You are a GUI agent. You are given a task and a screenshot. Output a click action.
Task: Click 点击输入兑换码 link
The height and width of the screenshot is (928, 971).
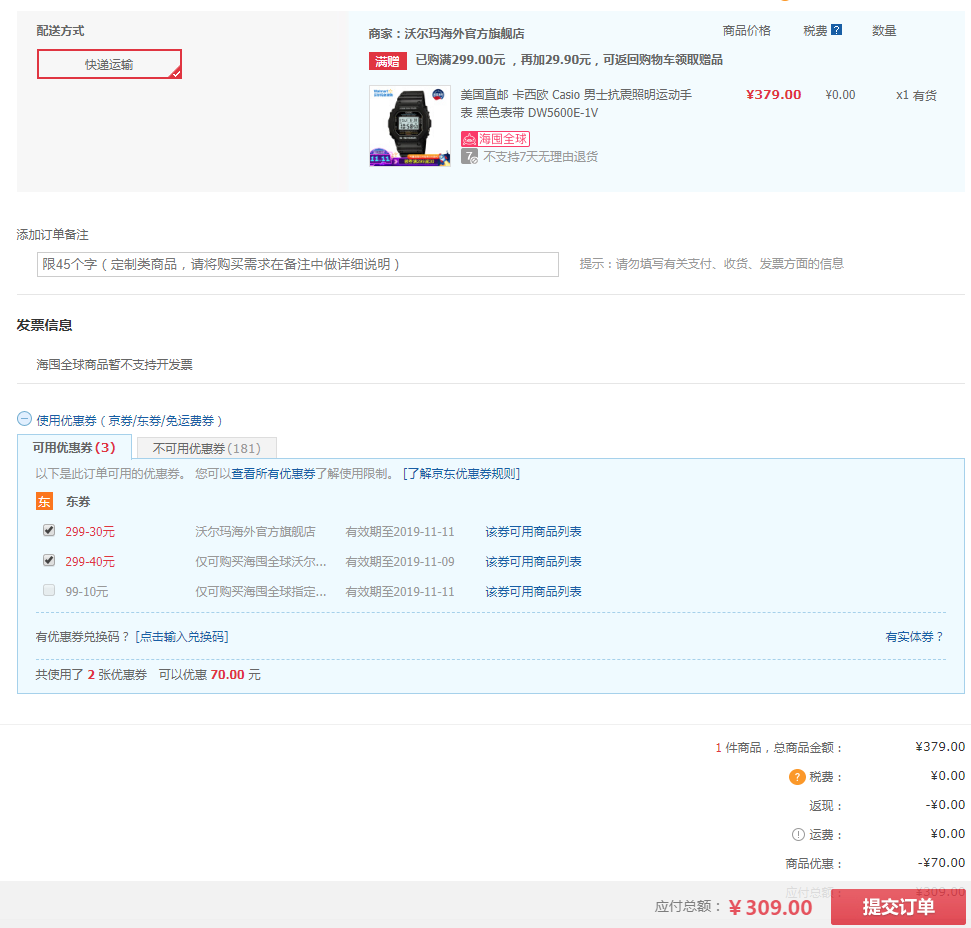click(181, 636)
